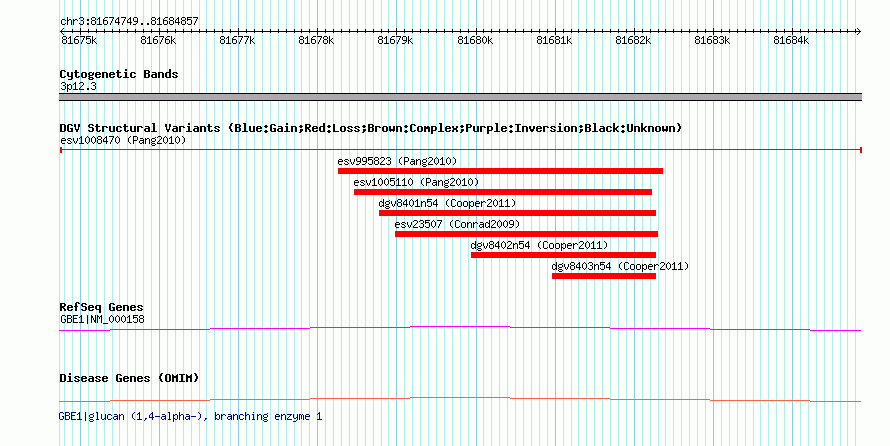Click the Disease Genes (OMIM) track title
890x446 pixels.
point(129,378)
